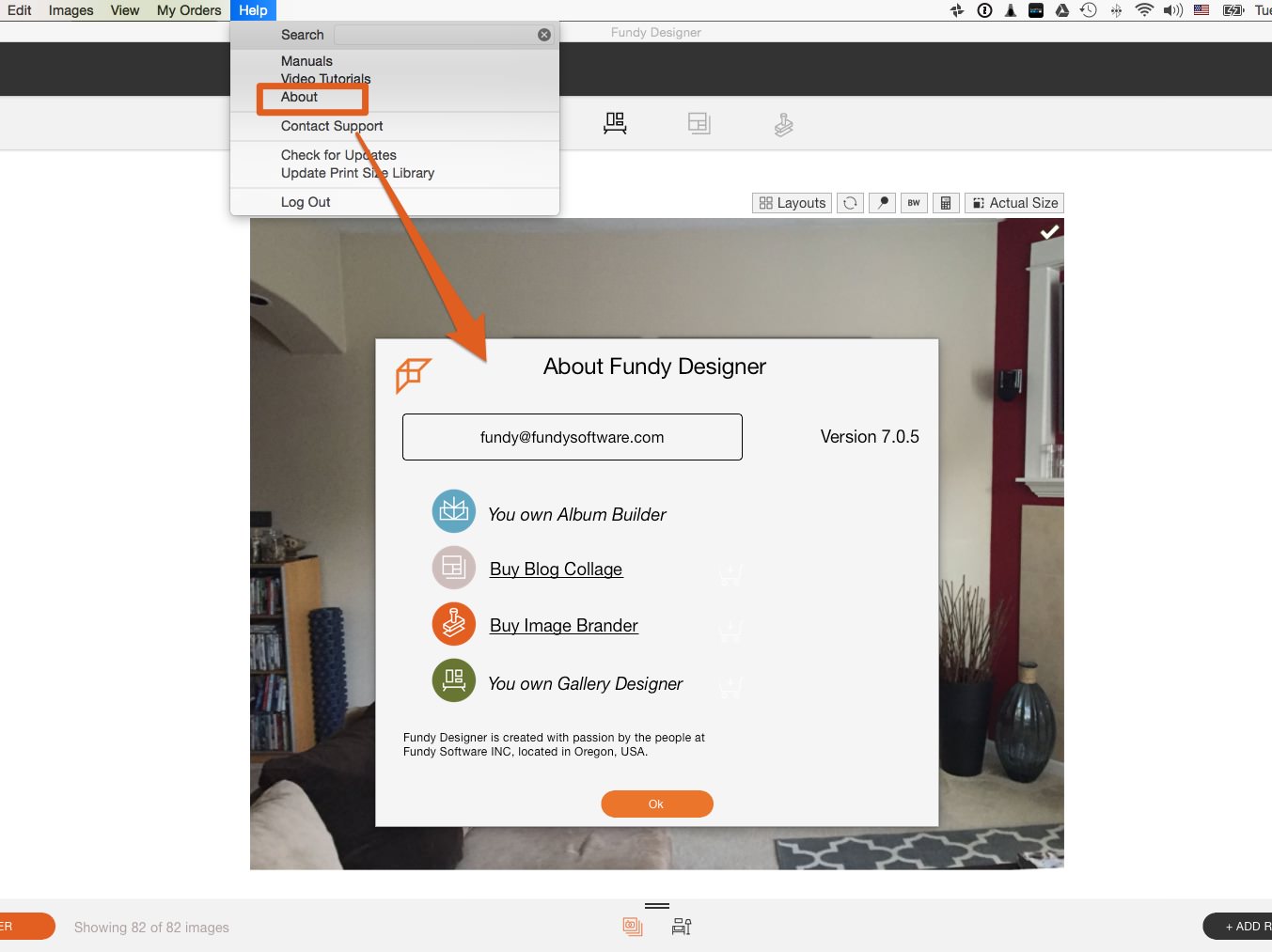1272x952 pixels.
Task: Click the Showing 82 of 82 images text
Action: 151,928
